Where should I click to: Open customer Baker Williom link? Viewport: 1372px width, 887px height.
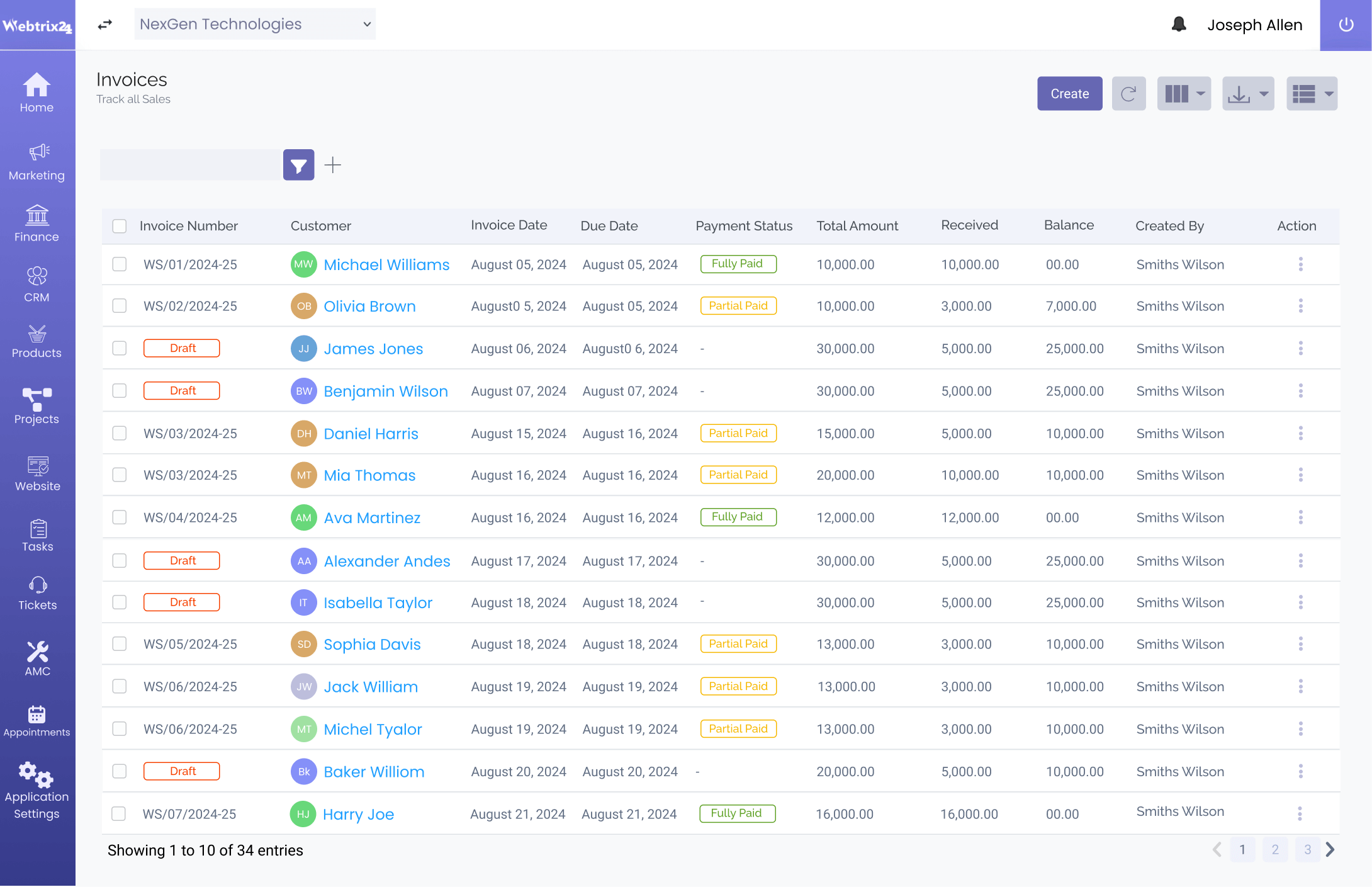coord(374,772)
